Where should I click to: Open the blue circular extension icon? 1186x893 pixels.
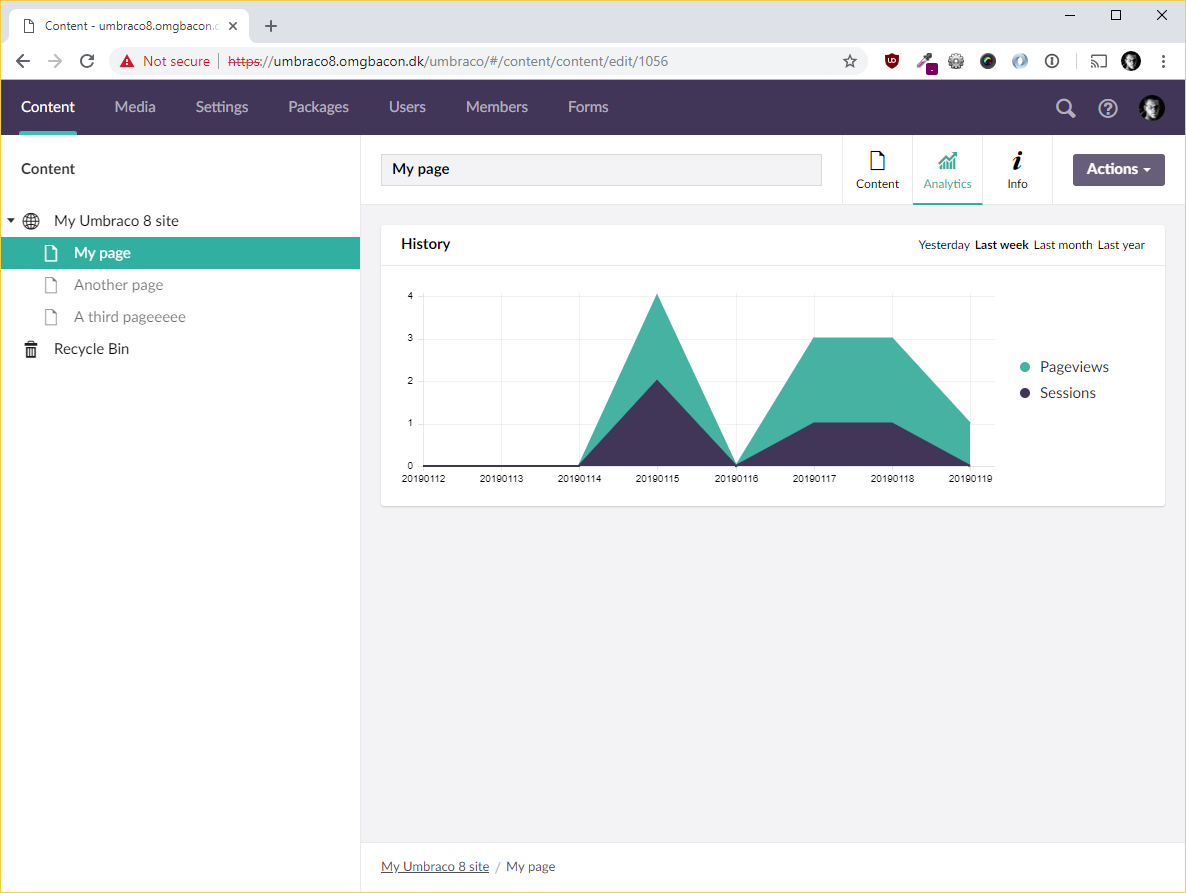(1020, 61)
